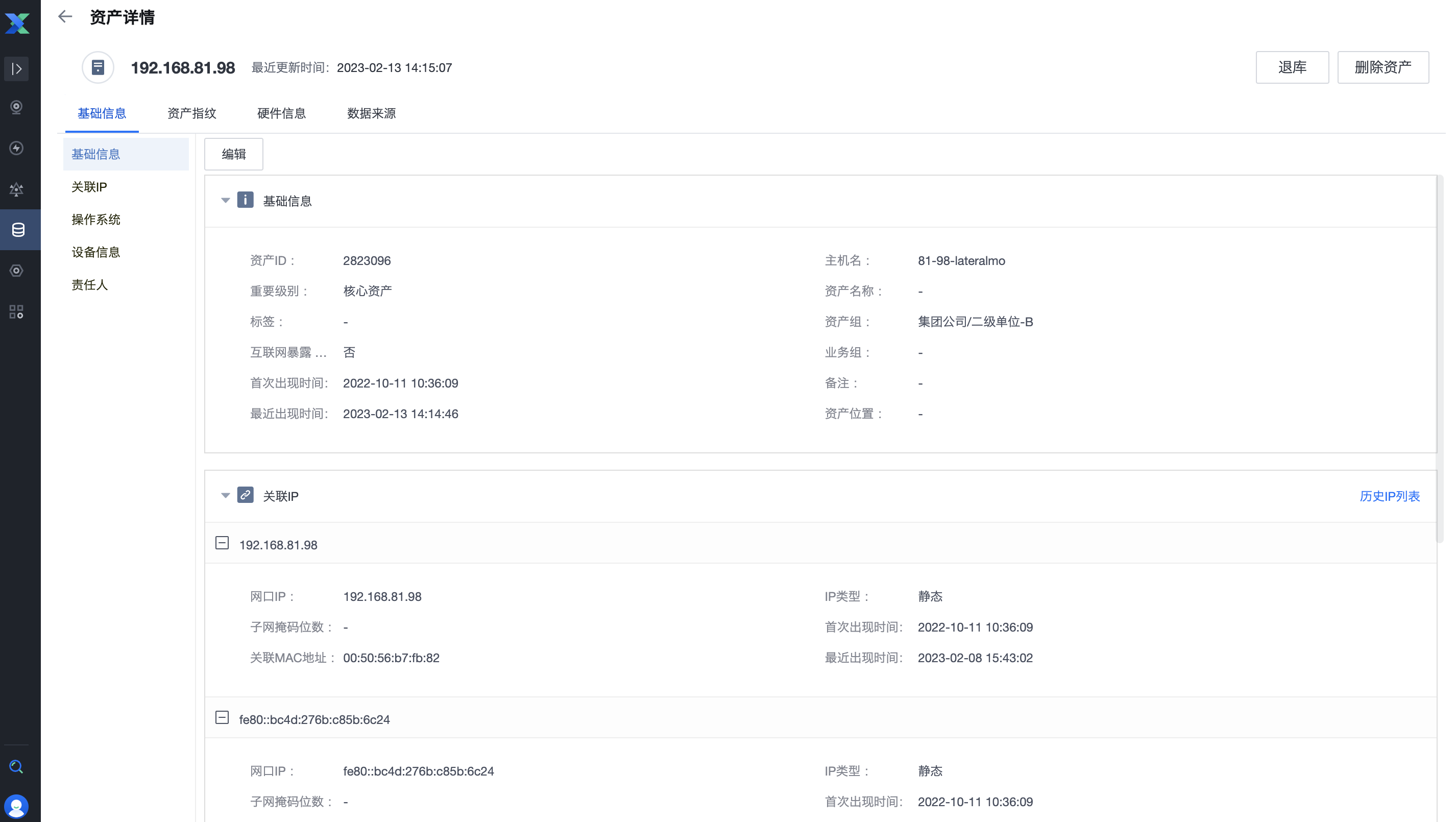
Task: Select 责任人 in the left menu
Action: pyautogui.click(x=90, y=285)
